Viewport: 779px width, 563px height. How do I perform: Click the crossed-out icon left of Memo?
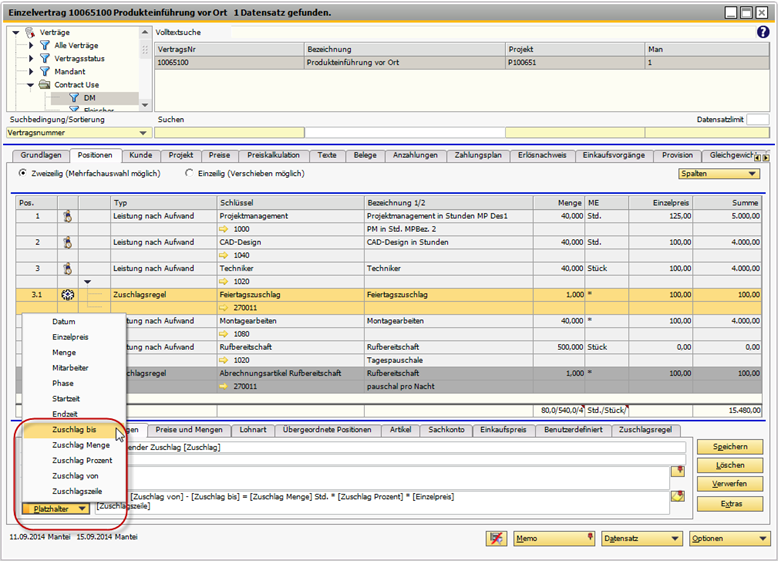(x=494, y=538)
